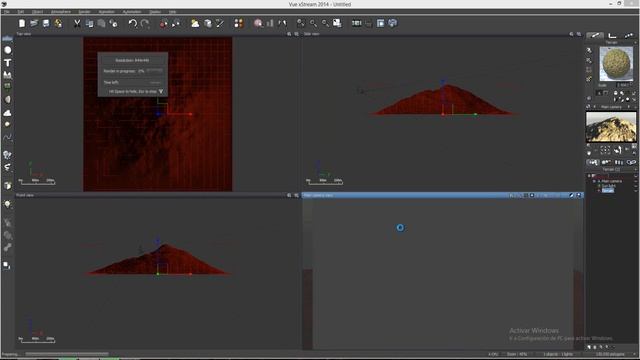Open the File menu
This screenshot has width=640, height=360.
7,12
